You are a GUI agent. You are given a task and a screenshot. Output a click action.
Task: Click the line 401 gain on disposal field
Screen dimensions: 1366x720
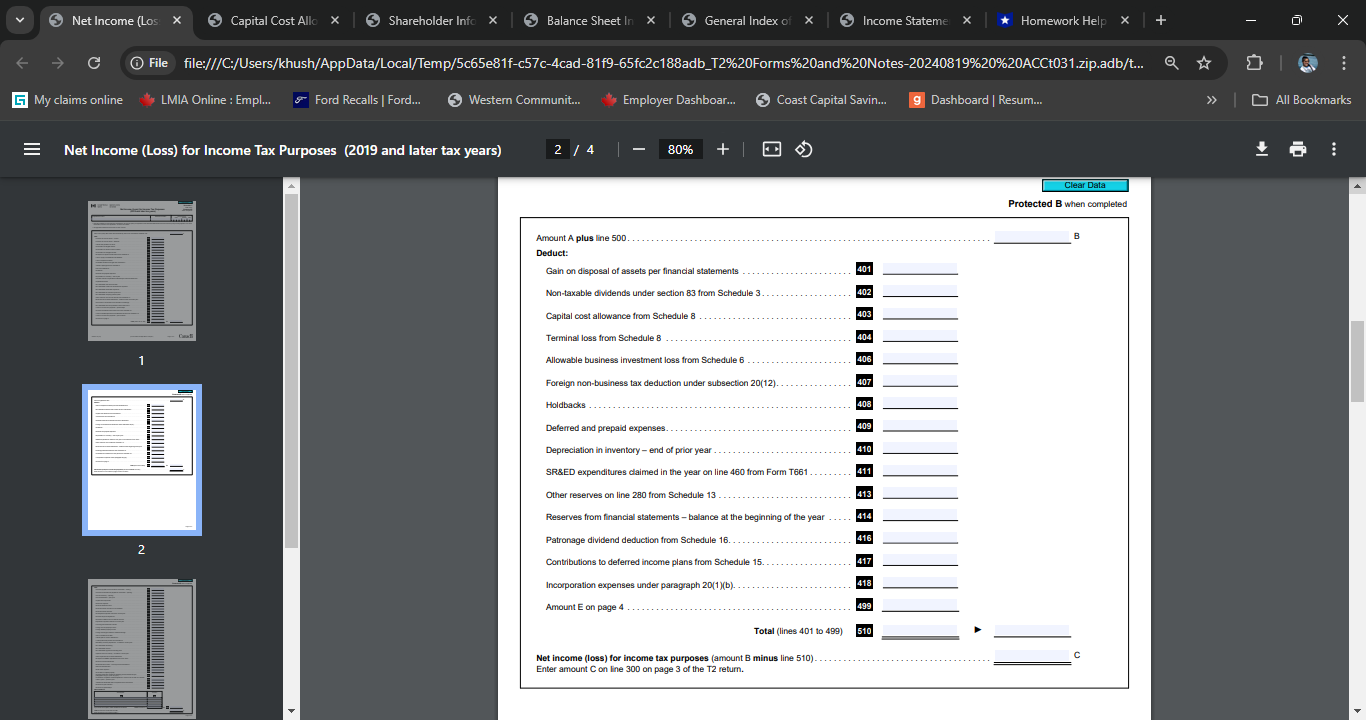[920, 269]
